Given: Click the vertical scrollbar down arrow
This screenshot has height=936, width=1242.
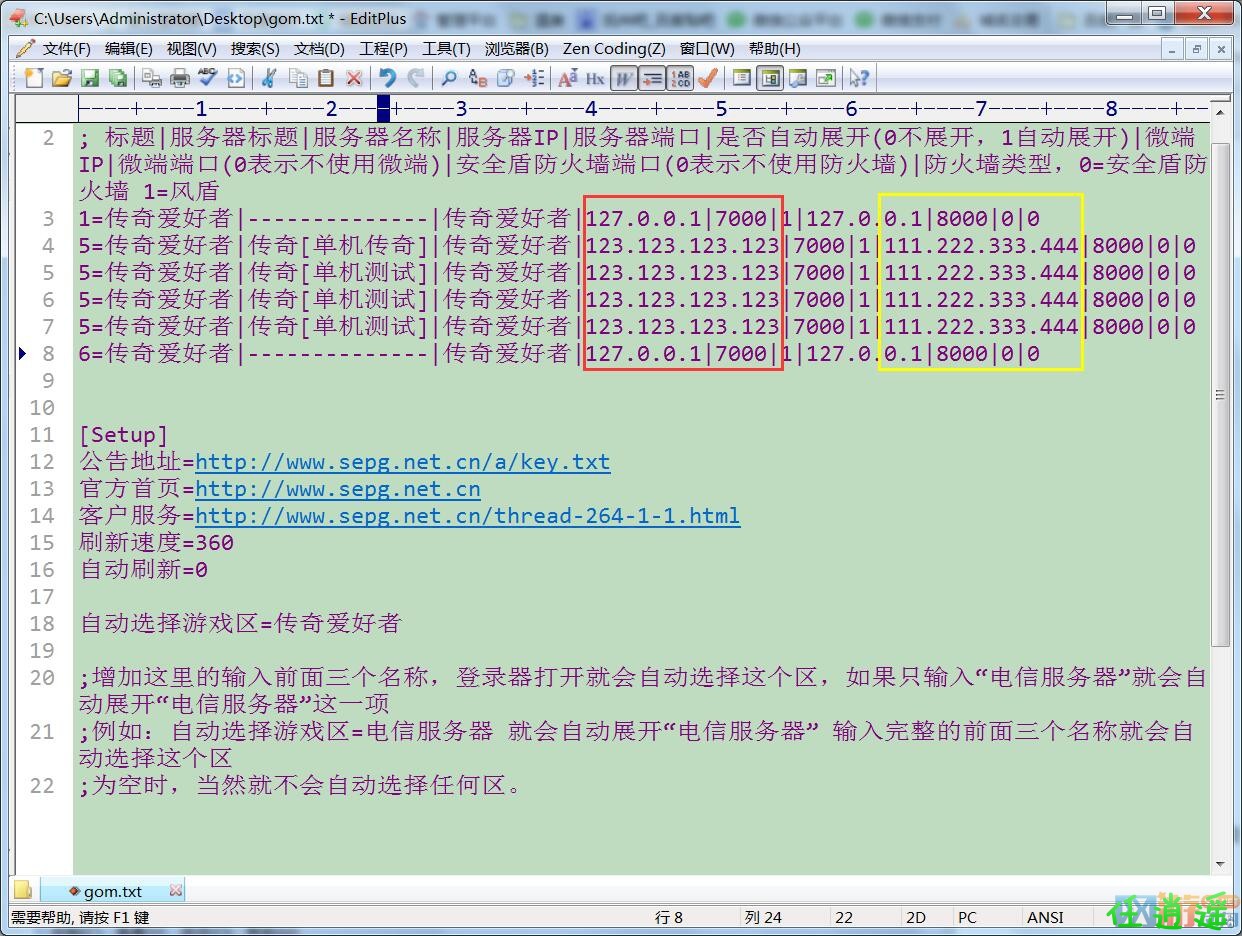Looking at the screenshot, I should click(x=1220, y=865).
